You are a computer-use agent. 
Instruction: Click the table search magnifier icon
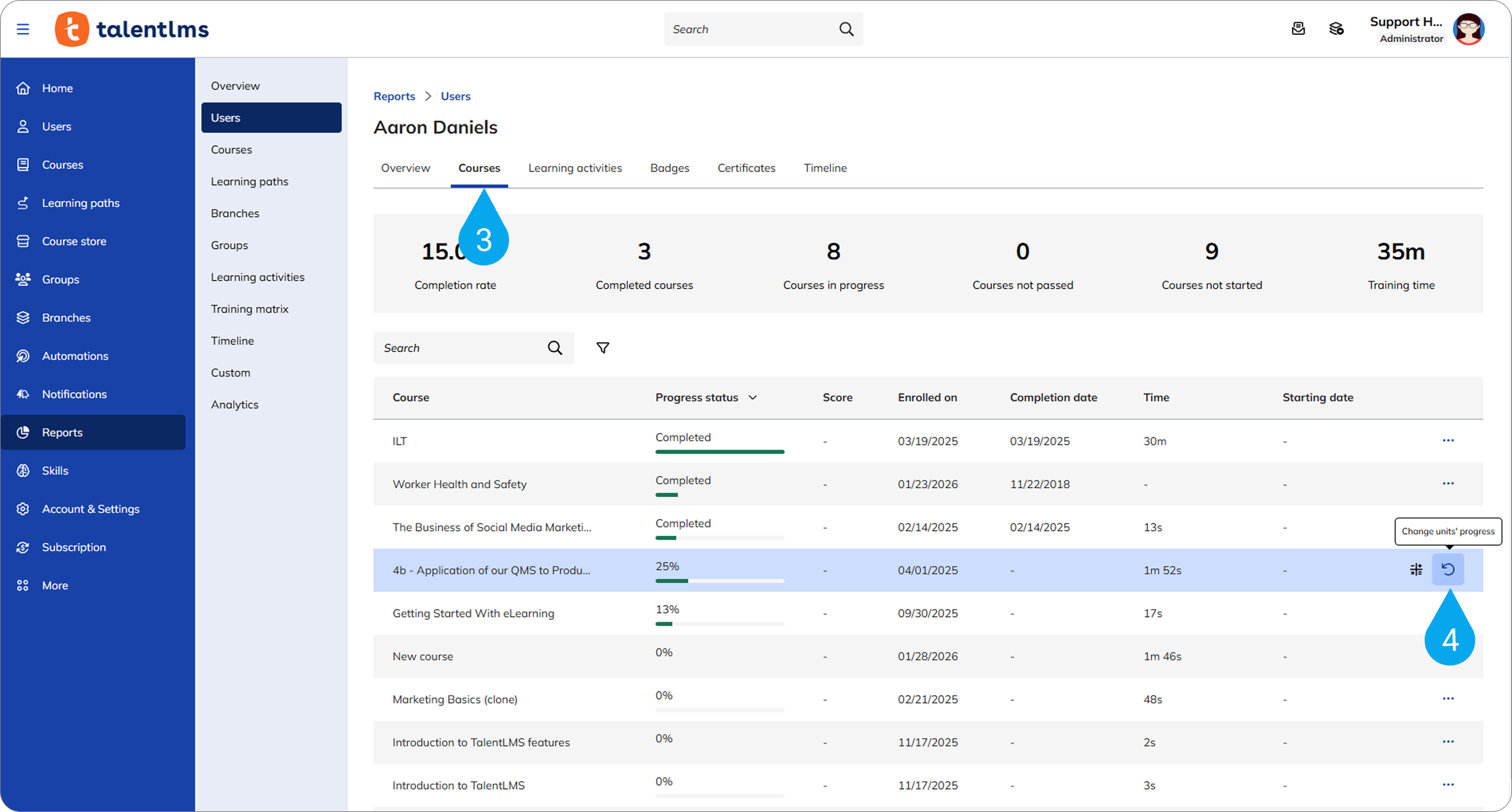[555, 348]
